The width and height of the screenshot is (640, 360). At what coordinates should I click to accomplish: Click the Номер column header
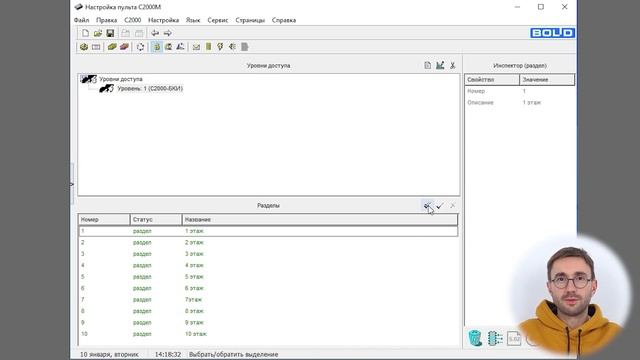[x=104, y=220]
